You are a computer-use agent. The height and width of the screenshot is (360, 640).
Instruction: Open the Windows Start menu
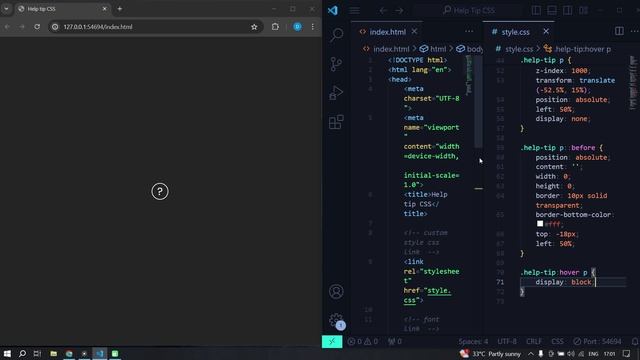[x=7, y=353]
